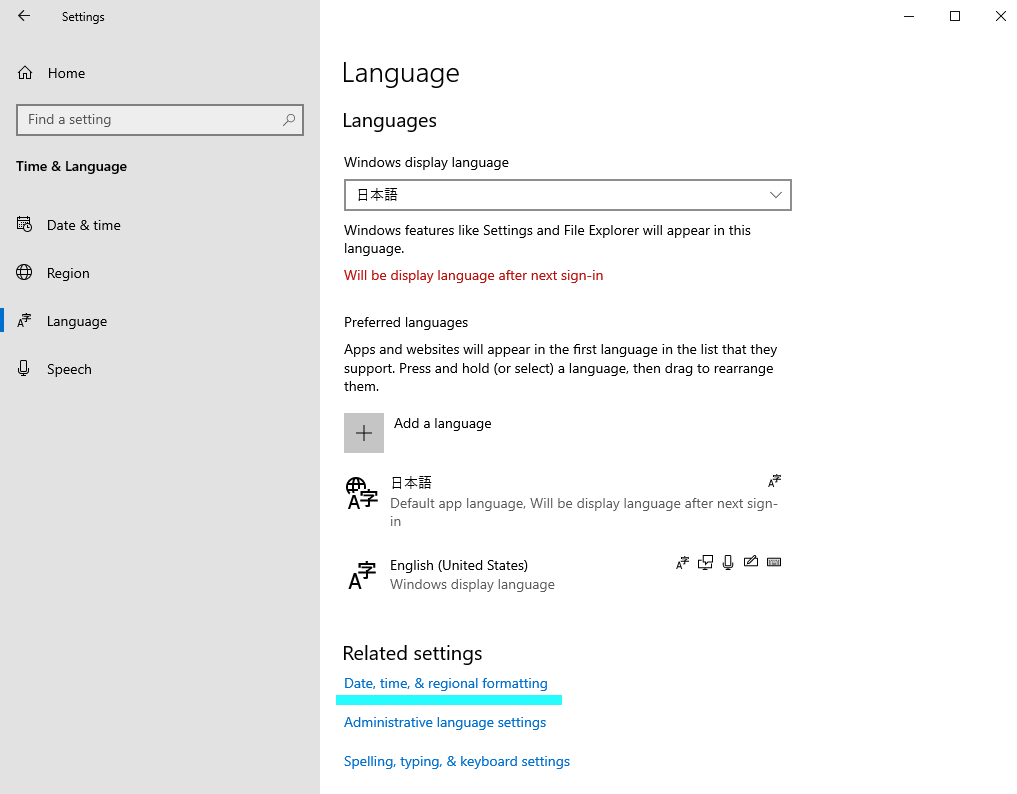1017x794 pixels.
Task: Click the 日本語 language pack icon
Action: click(361, 493)
